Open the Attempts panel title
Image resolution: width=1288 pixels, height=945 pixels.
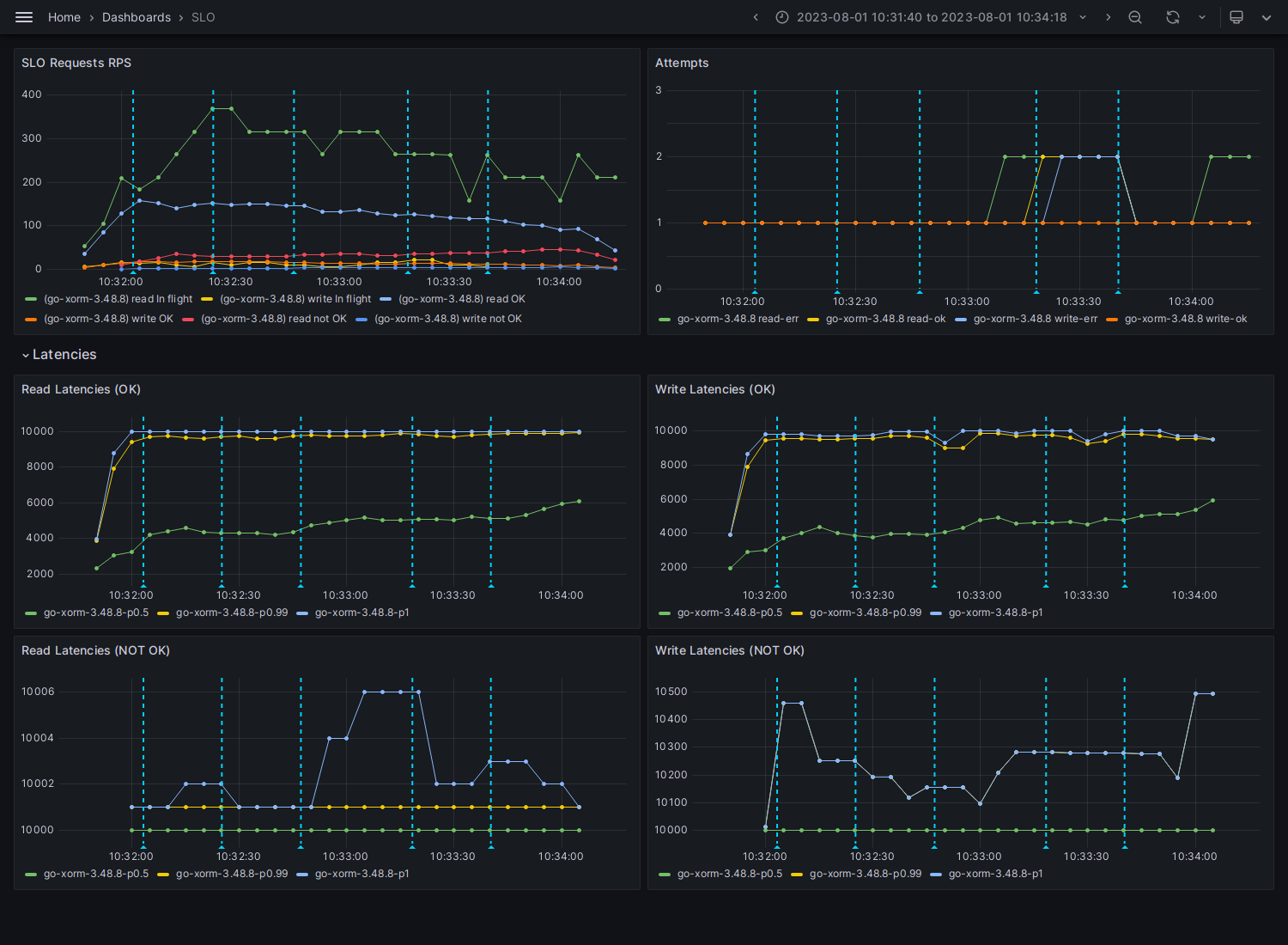click(x=682, y=63)
